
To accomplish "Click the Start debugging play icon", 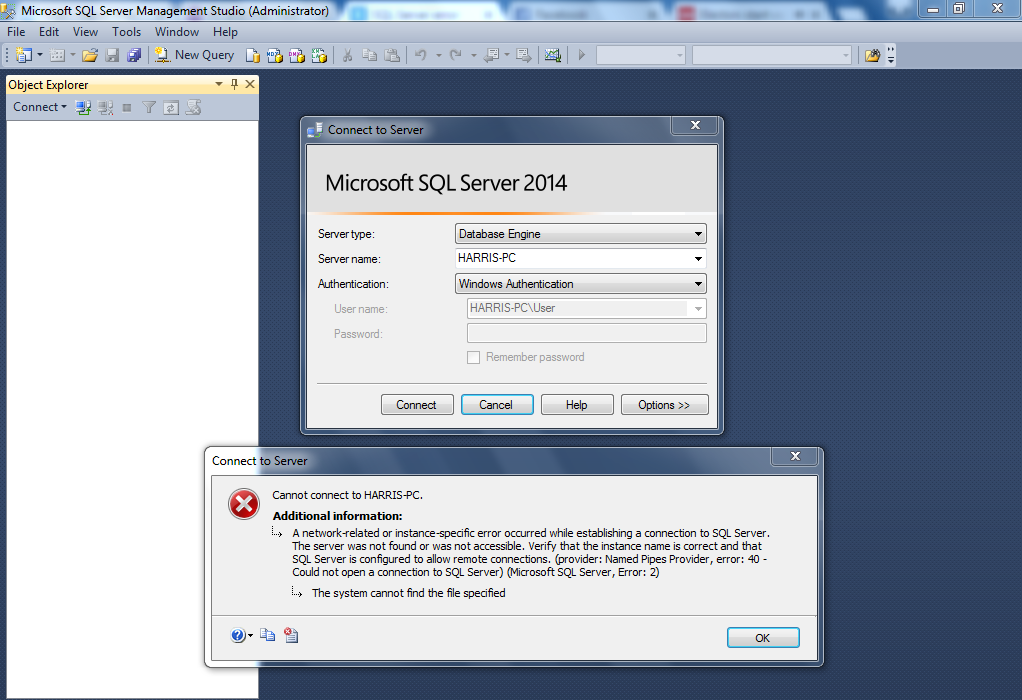I will click(582, 55).
